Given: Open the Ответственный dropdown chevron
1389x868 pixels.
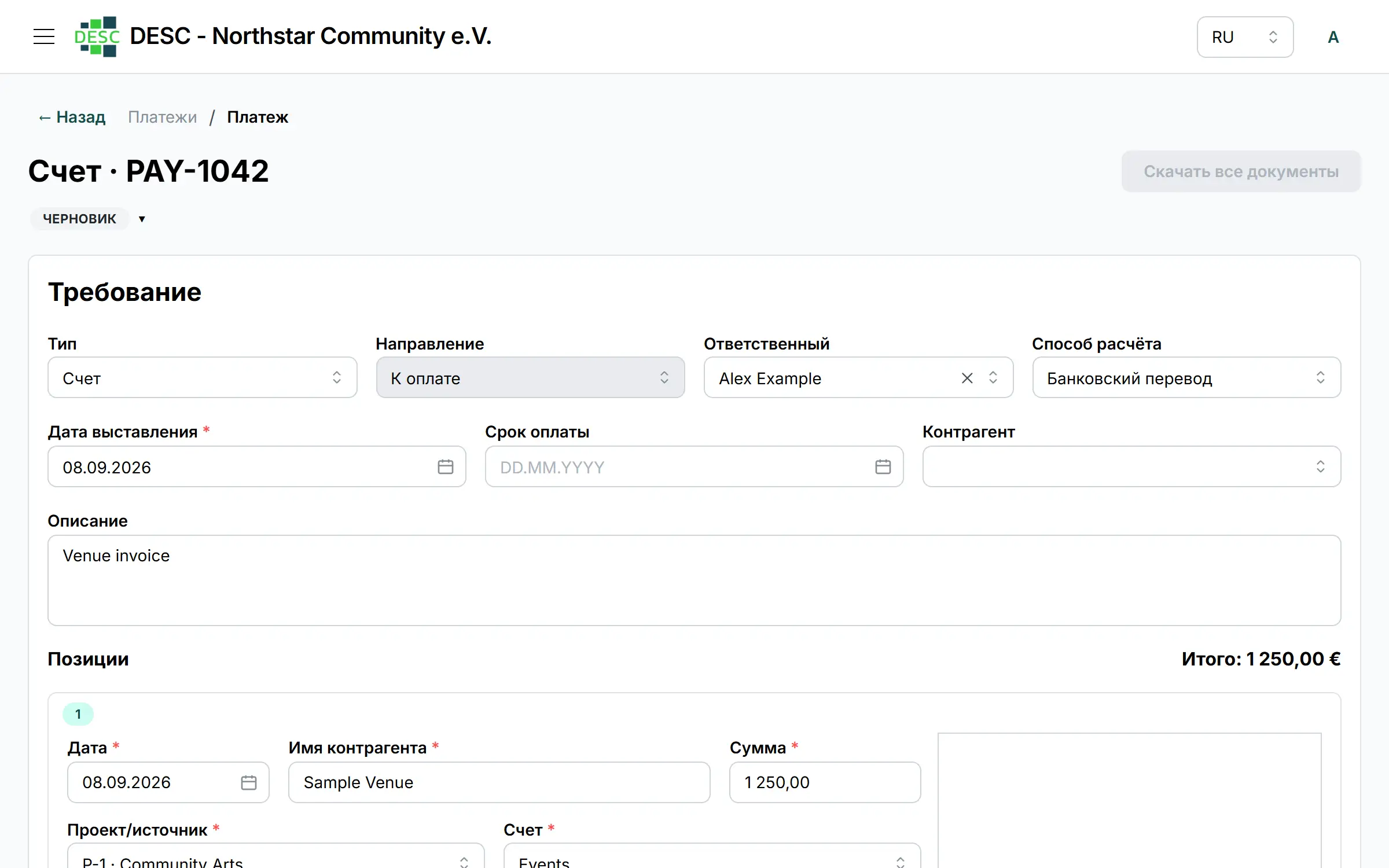Looking at the screenshot, I should point(993,378).
